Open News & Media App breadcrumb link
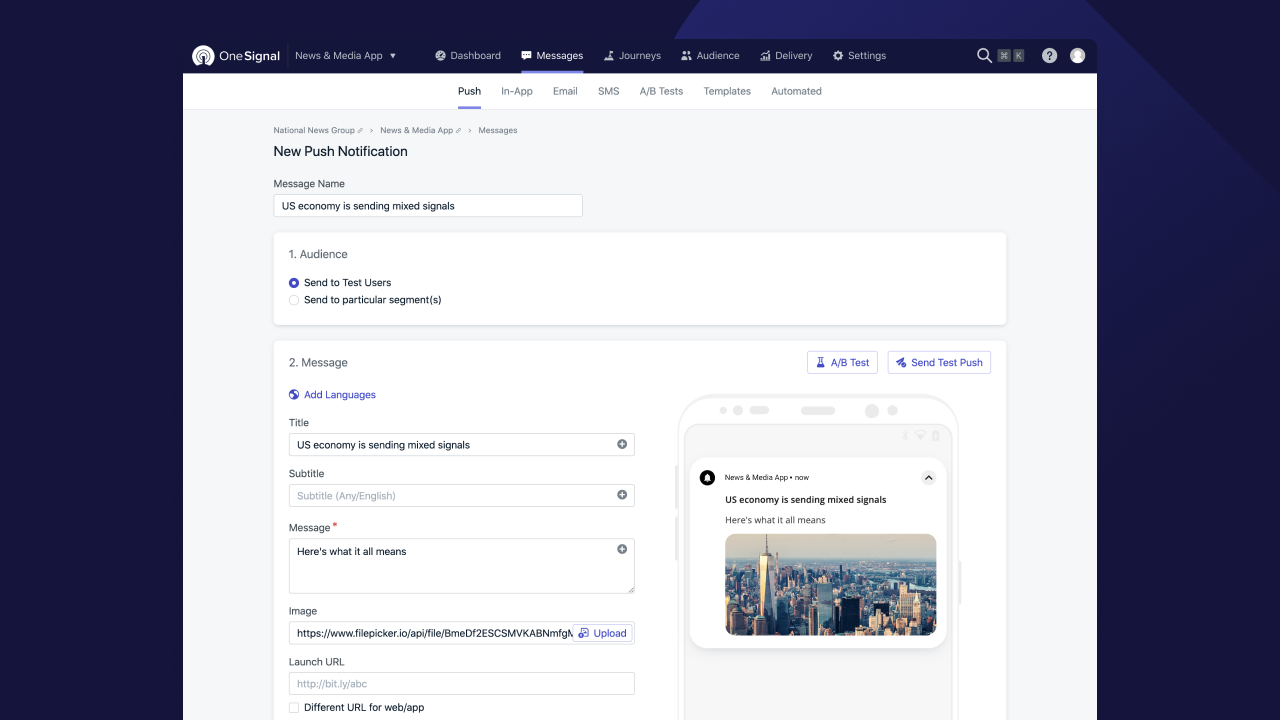The image size is (1280, 720). 416,131
